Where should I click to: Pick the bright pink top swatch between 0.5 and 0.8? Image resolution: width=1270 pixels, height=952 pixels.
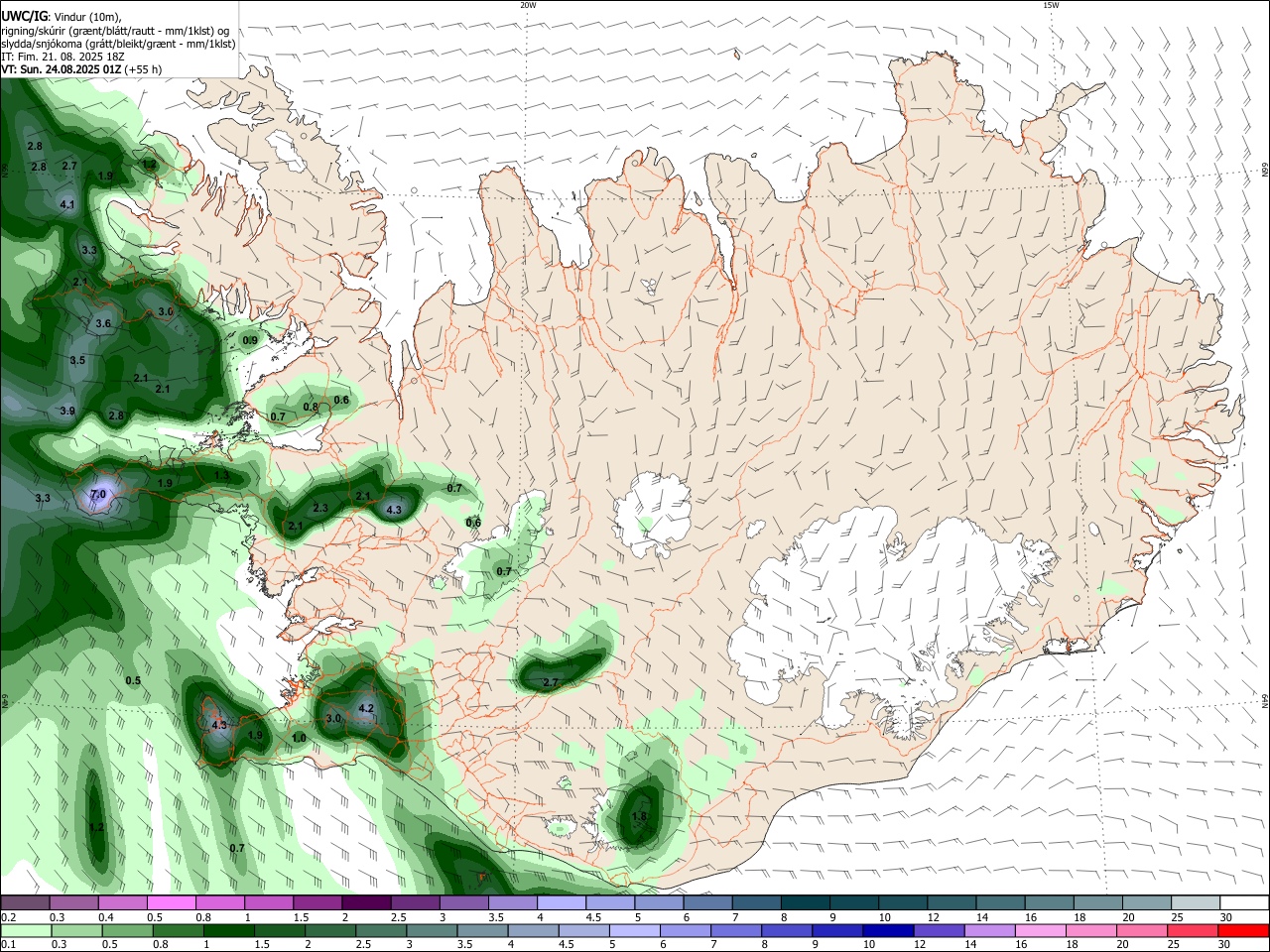[x=171, y=902]
